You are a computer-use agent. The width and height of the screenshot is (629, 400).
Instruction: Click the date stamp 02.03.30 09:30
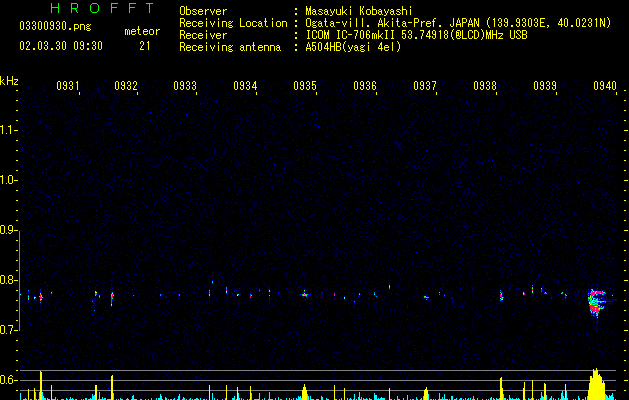(61, 46)
